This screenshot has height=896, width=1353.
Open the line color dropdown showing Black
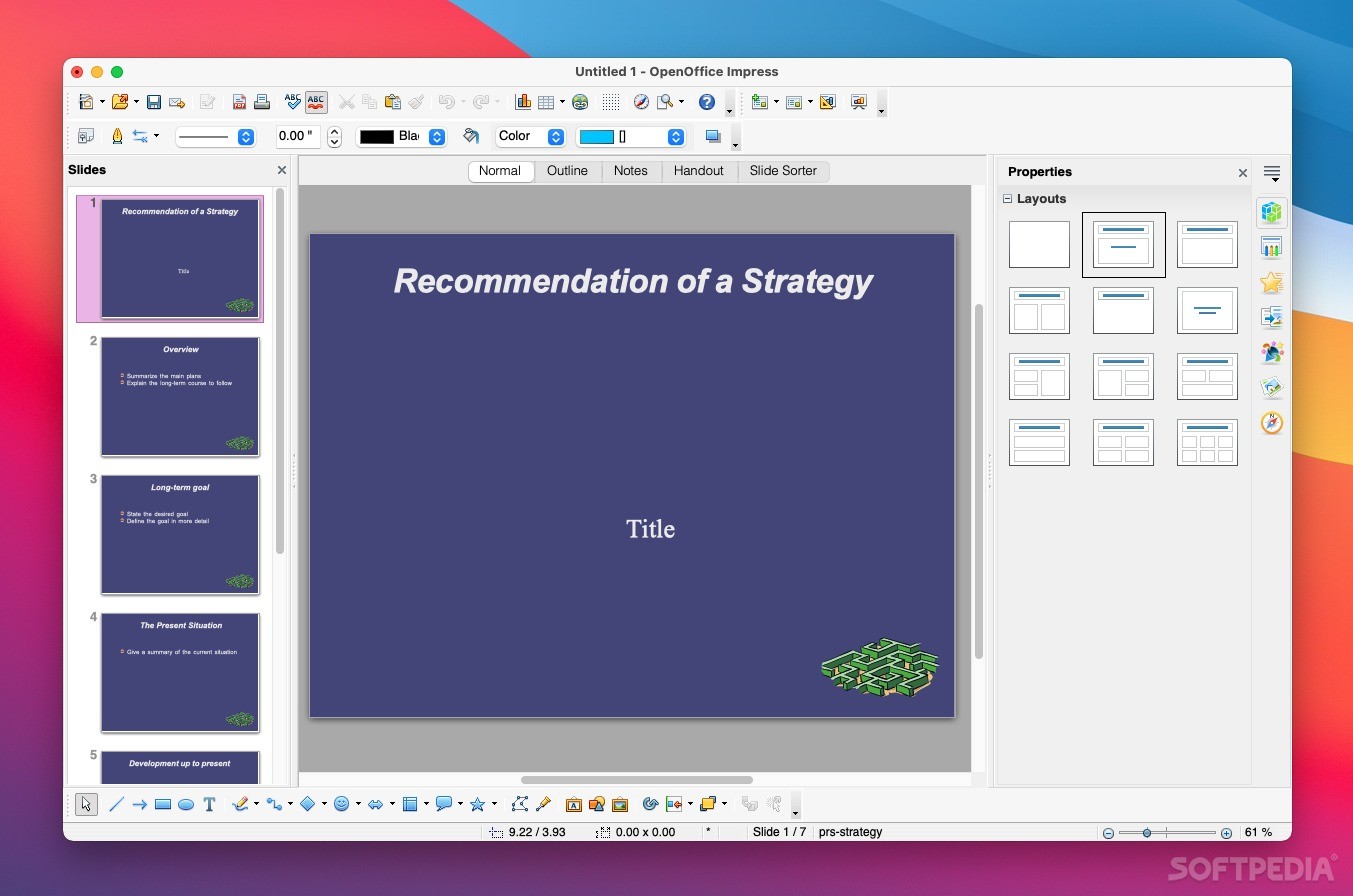[401, 137]
